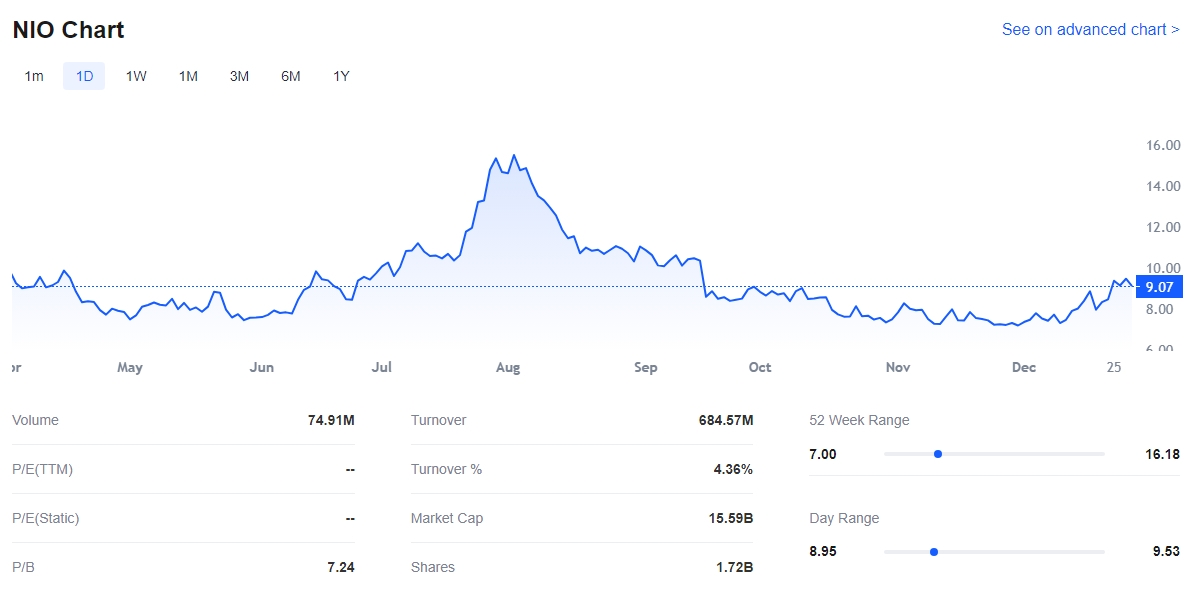The height and width of the screenshot is (614, 1190).
Task: Open the advanced chart link
Action: [x=1090, y=30]
